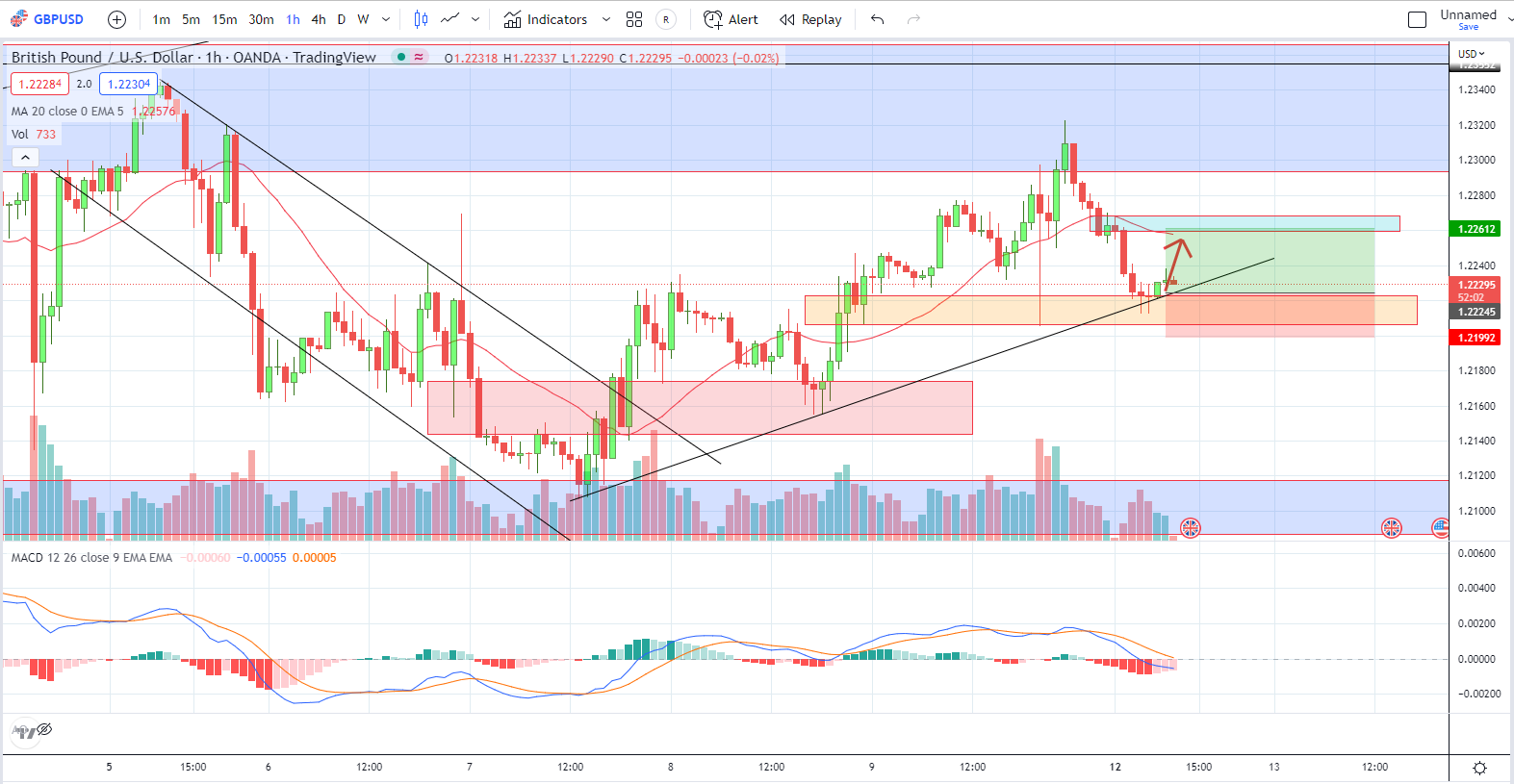Select the green long position profit zone
This screenshot has width=1514, height=784.
(x=1270, y=261)
